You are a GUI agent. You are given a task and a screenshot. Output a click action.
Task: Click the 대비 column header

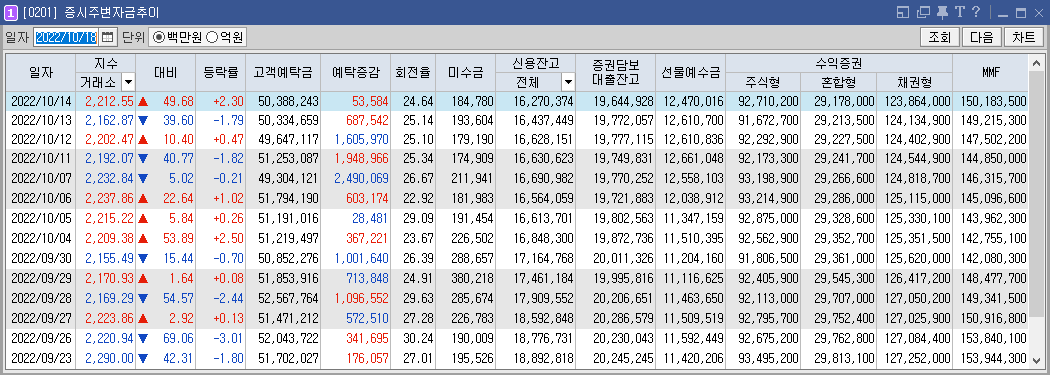pos(165,73)
